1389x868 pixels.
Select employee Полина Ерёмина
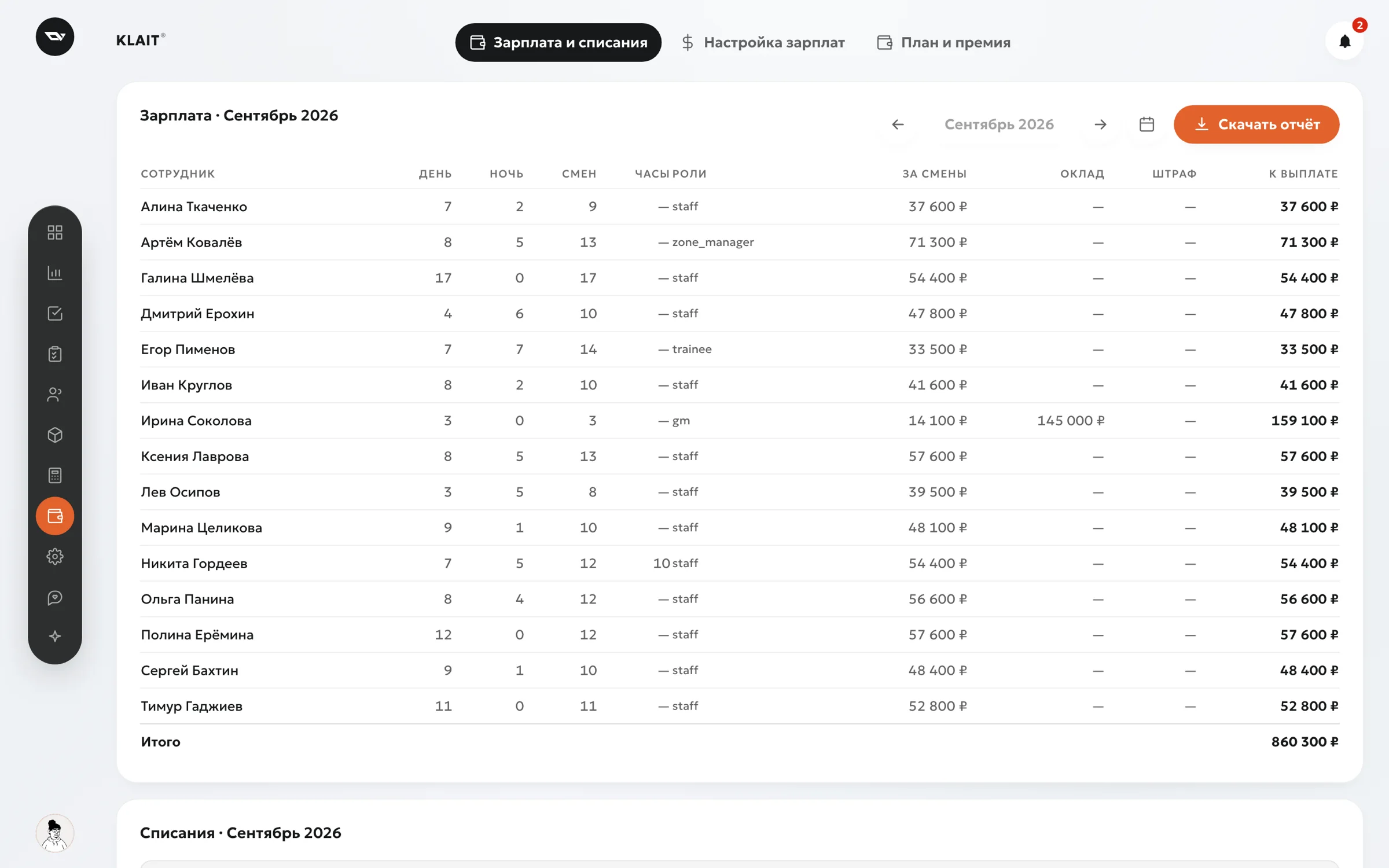(x=197, y=635)
